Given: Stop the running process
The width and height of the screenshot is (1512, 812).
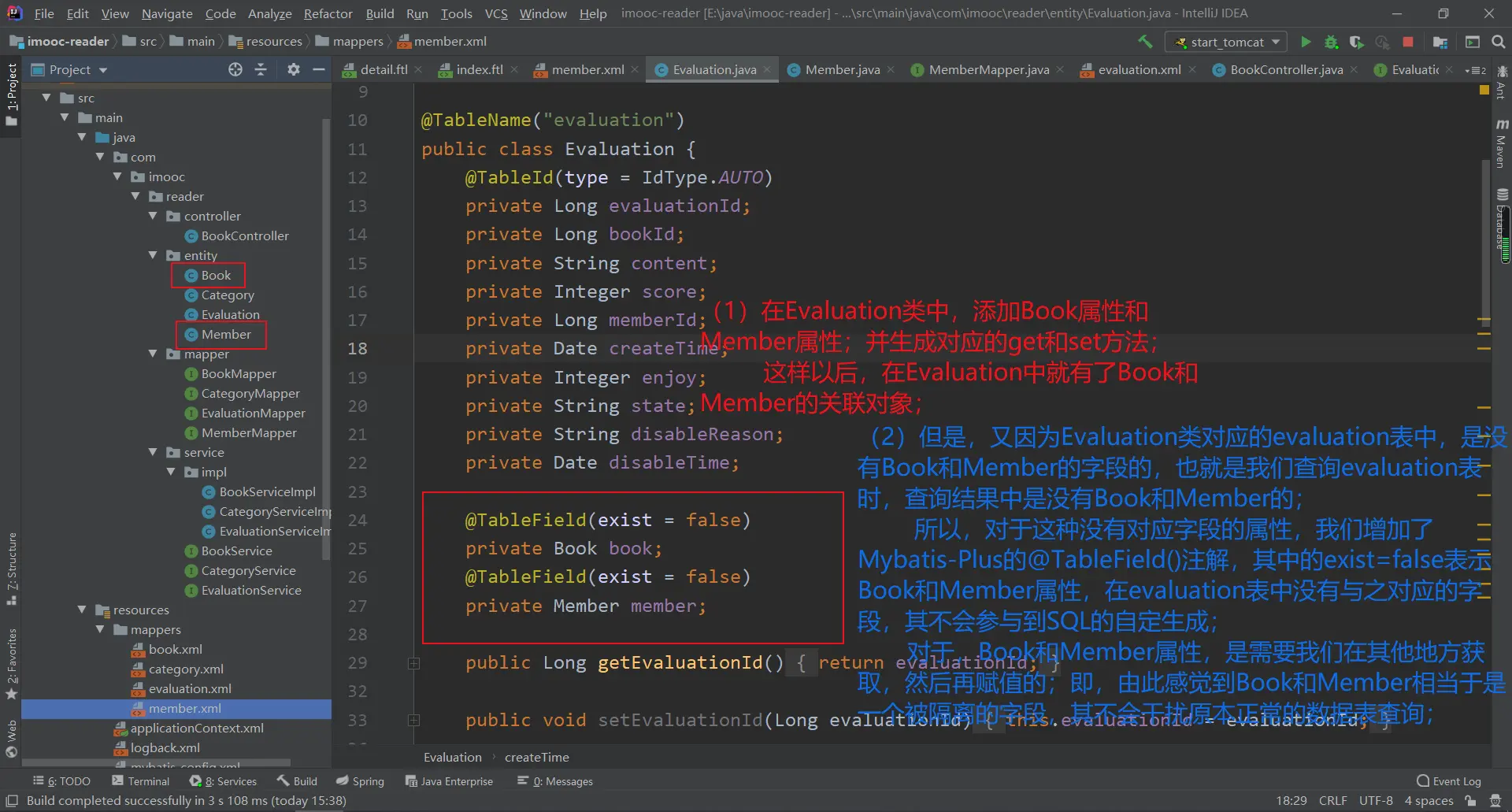Looking at the screenshot, I should click(1408, 42).
